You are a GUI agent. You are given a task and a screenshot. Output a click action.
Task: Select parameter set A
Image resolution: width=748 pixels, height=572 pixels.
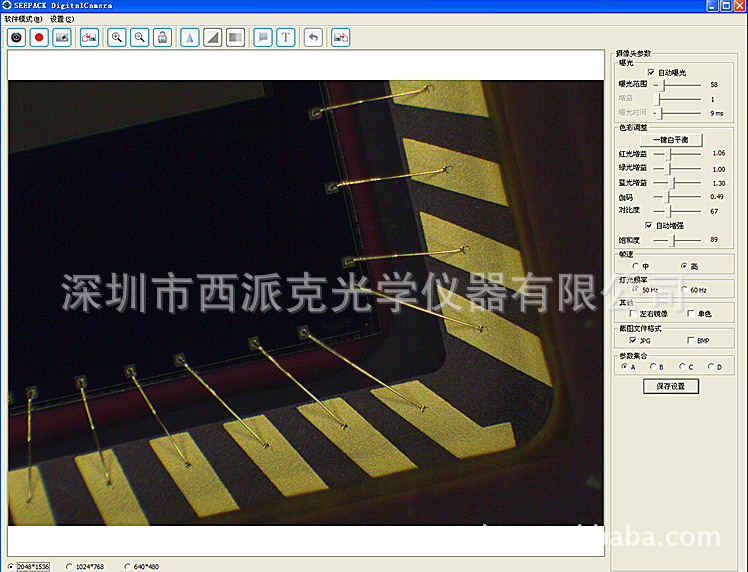(x=624, y=366)
